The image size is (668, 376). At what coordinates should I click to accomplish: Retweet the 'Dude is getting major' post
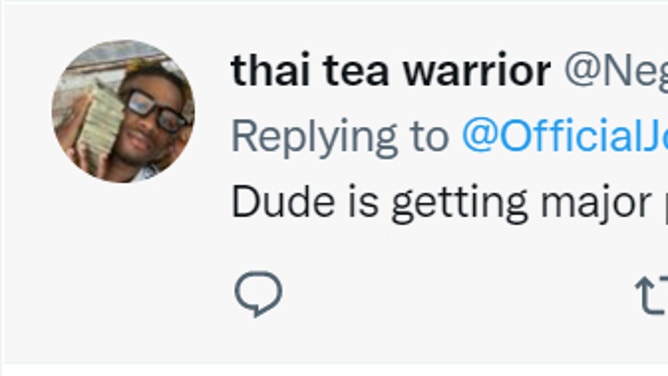[x=652, y=295]
